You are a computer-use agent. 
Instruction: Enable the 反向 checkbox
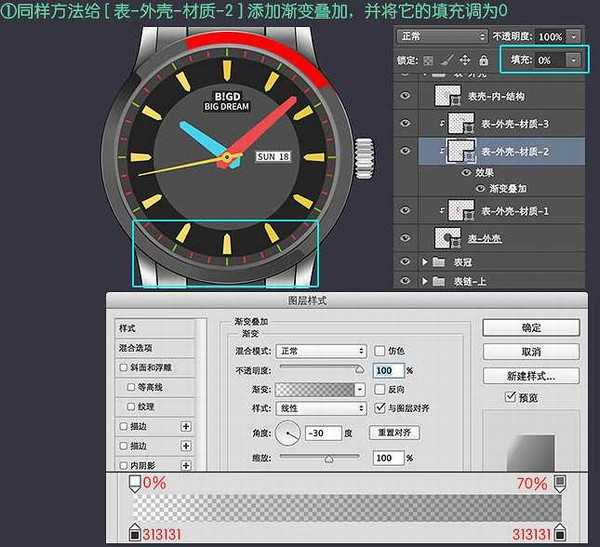pos(379,389)
